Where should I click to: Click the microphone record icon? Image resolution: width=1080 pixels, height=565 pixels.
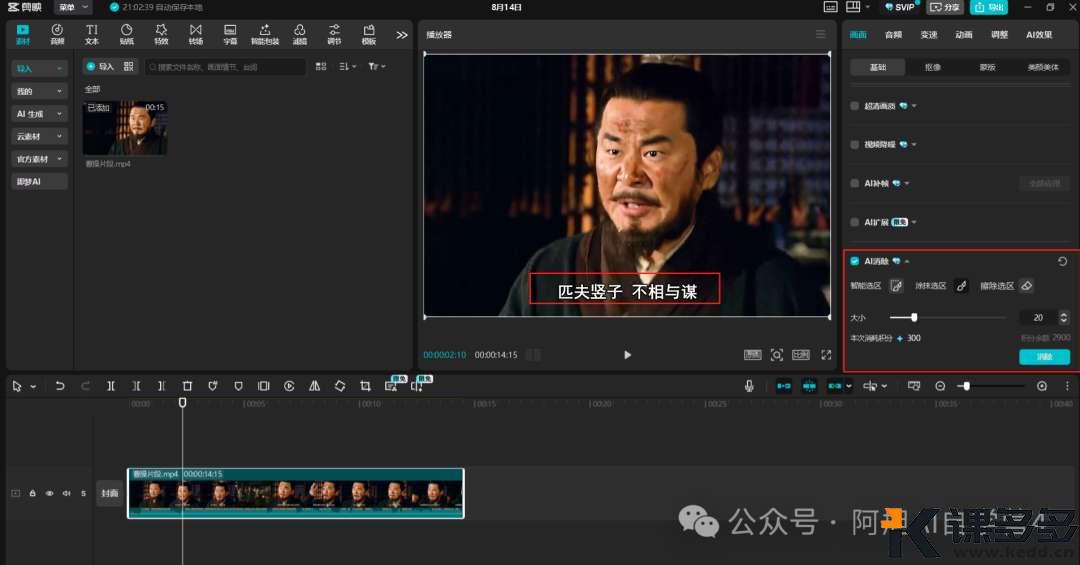749,386
